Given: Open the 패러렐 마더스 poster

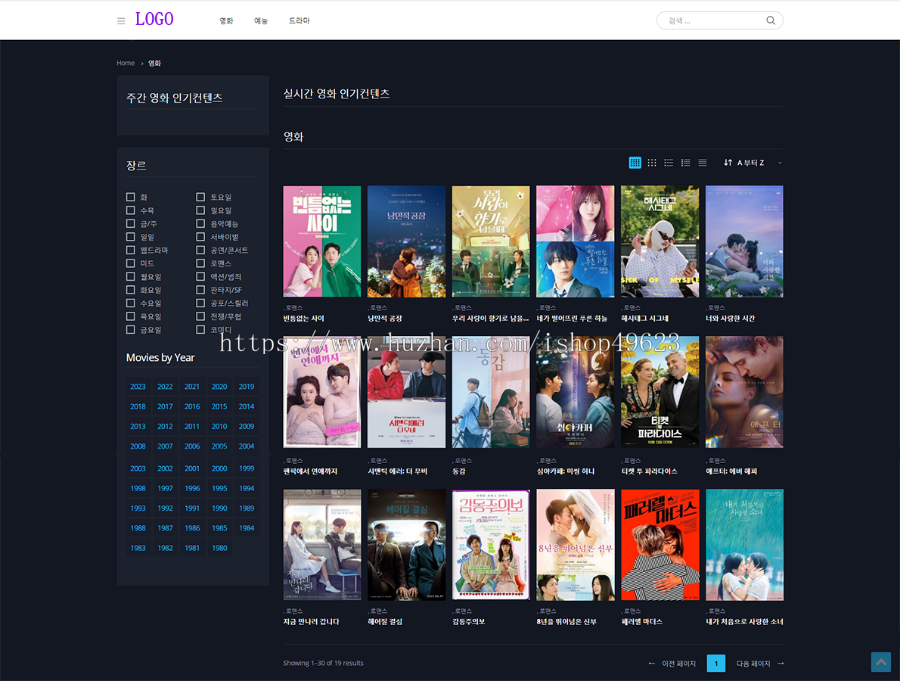Looking at the screenshot, I should click(660, 545).
